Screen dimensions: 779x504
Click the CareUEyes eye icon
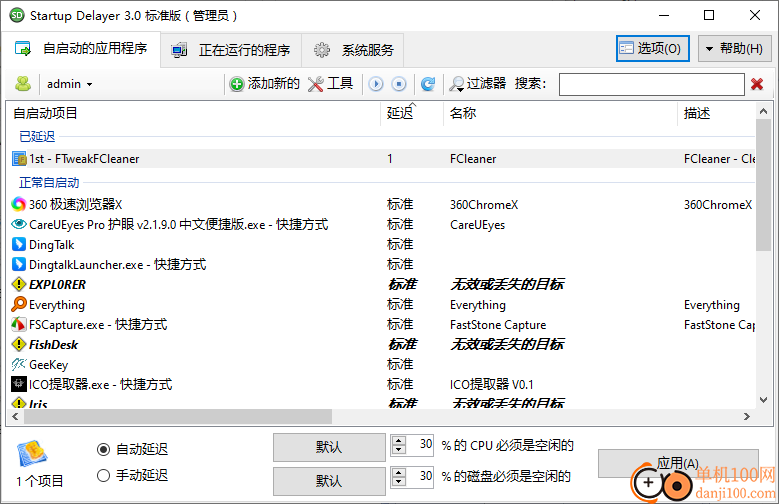(x=19, y=224)
